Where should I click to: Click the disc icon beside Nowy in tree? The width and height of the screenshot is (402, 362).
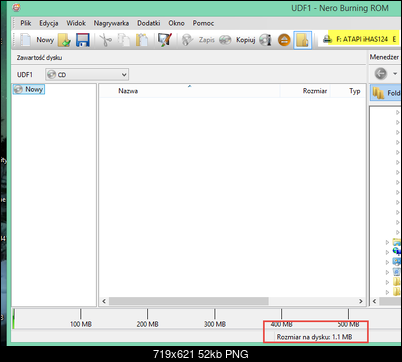click(19, 89)
